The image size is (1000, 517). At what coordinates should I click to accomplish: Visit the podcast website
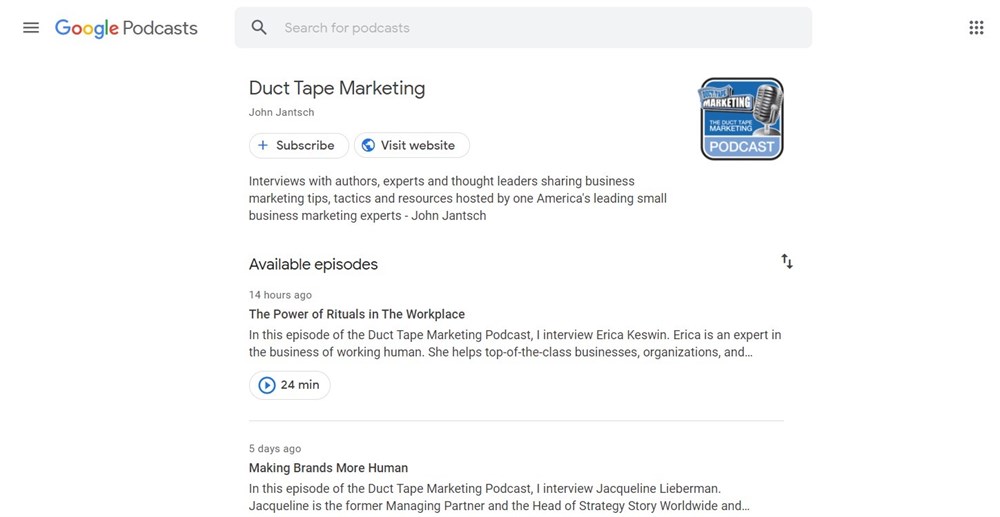click(411, 145)
